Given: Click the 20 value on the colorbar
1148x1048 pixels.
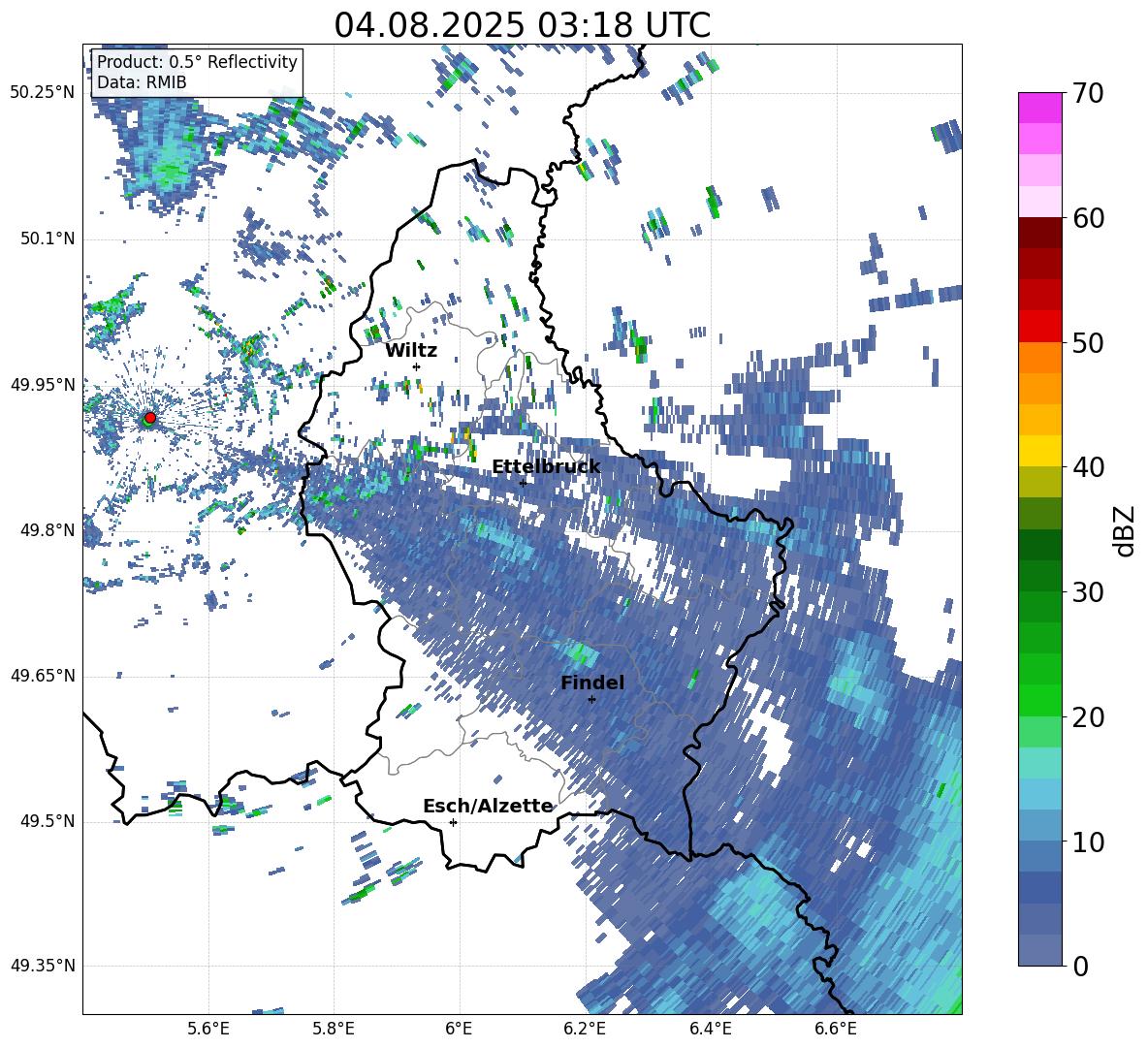Looking at the screenshot, I should 1087,717.
